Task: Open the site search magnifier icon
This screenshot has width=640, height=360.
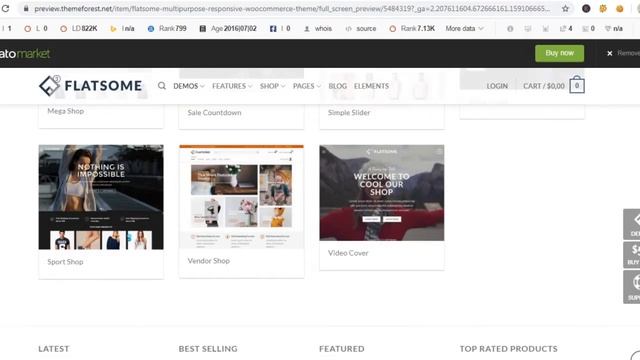Action: [162, 86]
